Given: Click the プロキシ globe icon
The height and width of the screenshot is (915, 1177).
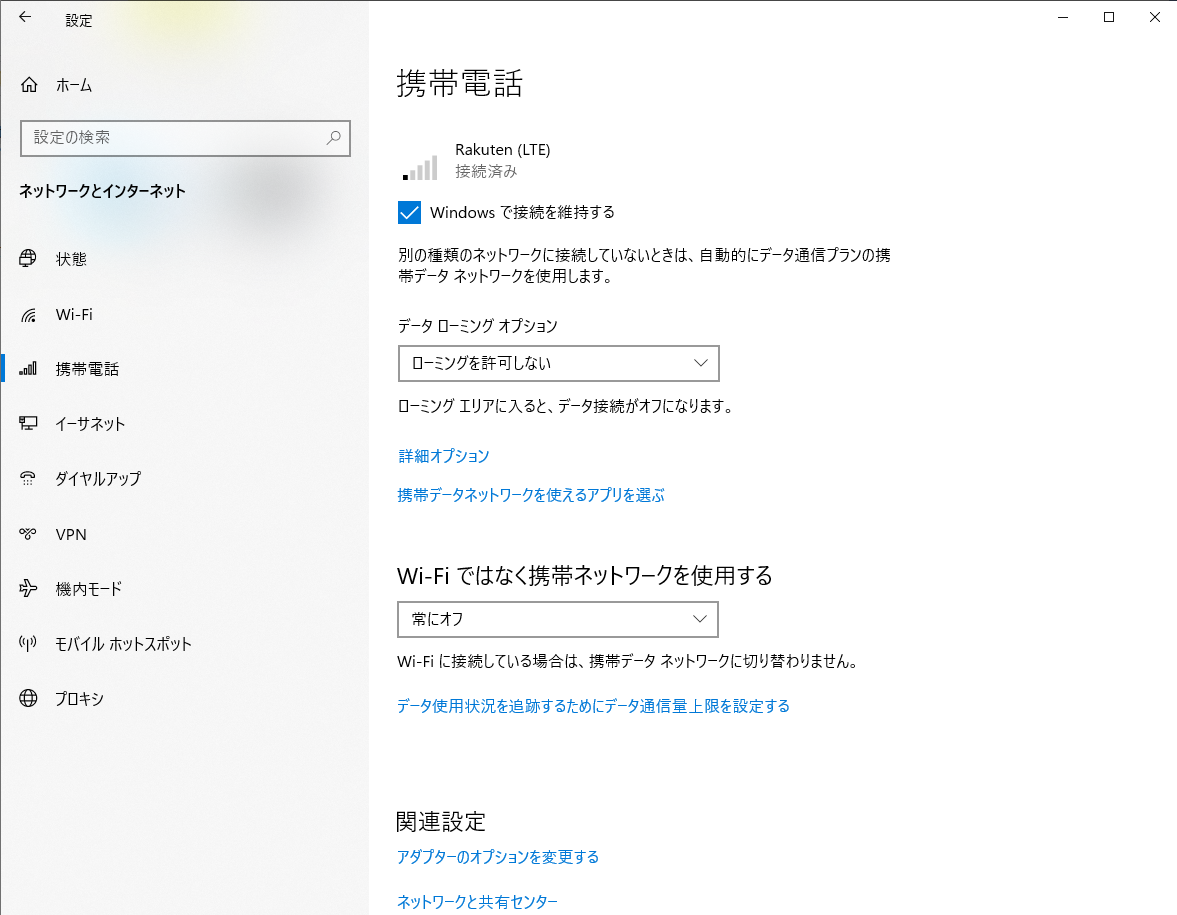Looking at the screenshot, I should (x=28, y=698).
